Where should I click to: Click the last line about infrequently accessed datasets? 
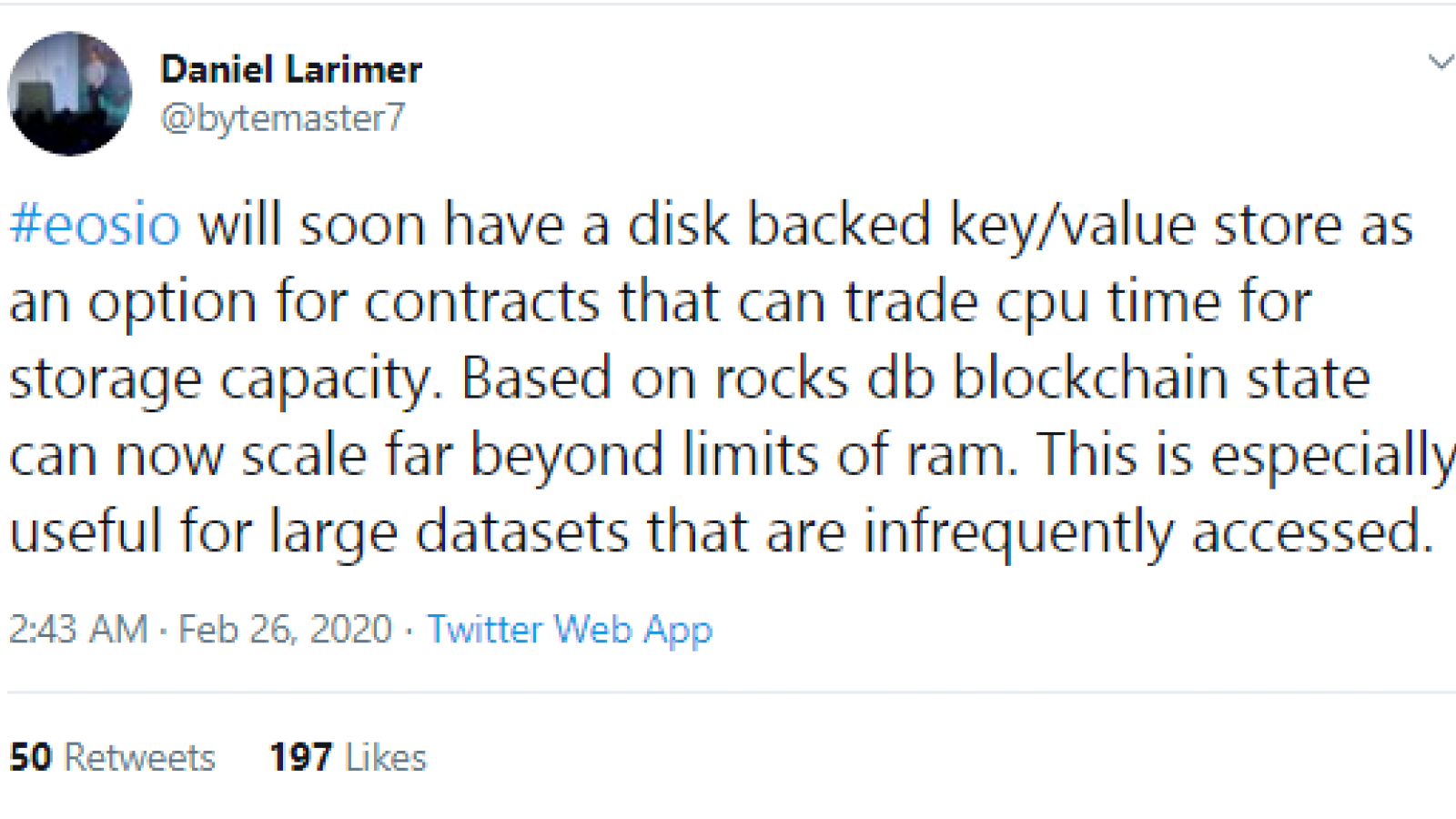[x=722, y=532]
